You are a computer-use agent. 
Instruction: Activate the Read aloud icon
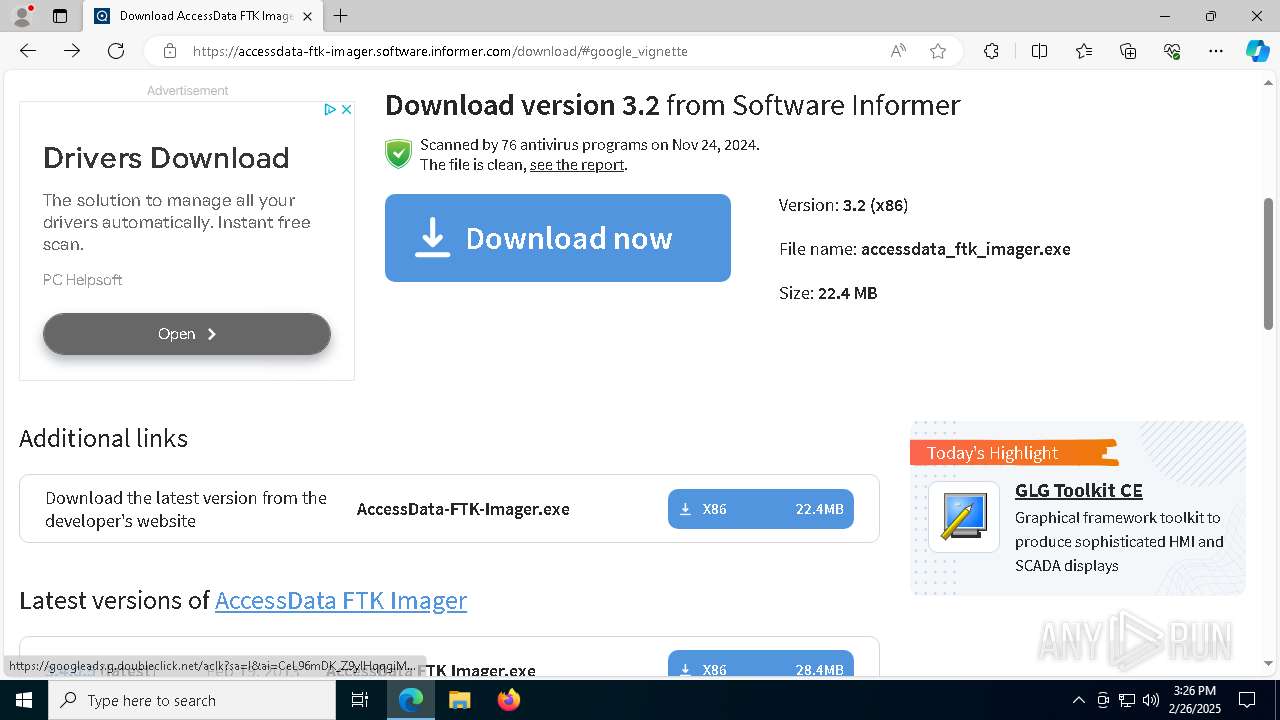coord(898,51)
